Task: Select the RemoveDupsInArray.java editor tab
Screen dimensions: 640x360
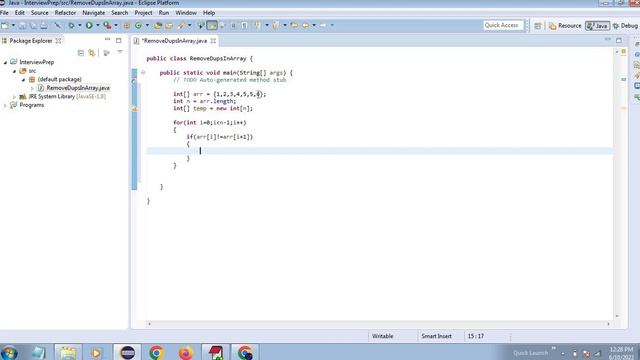Action: tap(174, 41)
